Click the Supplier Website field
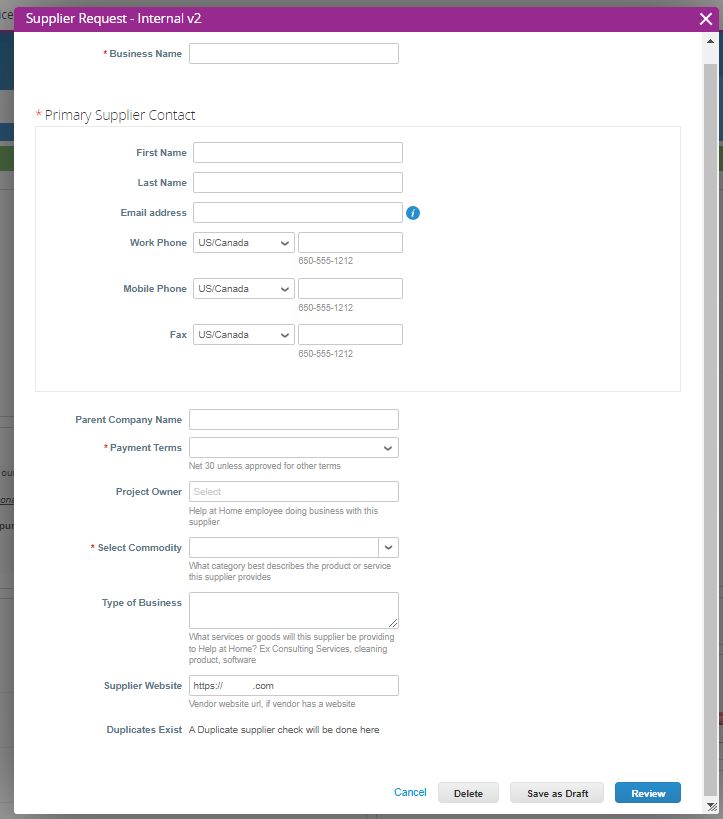 tap(294, 685)
